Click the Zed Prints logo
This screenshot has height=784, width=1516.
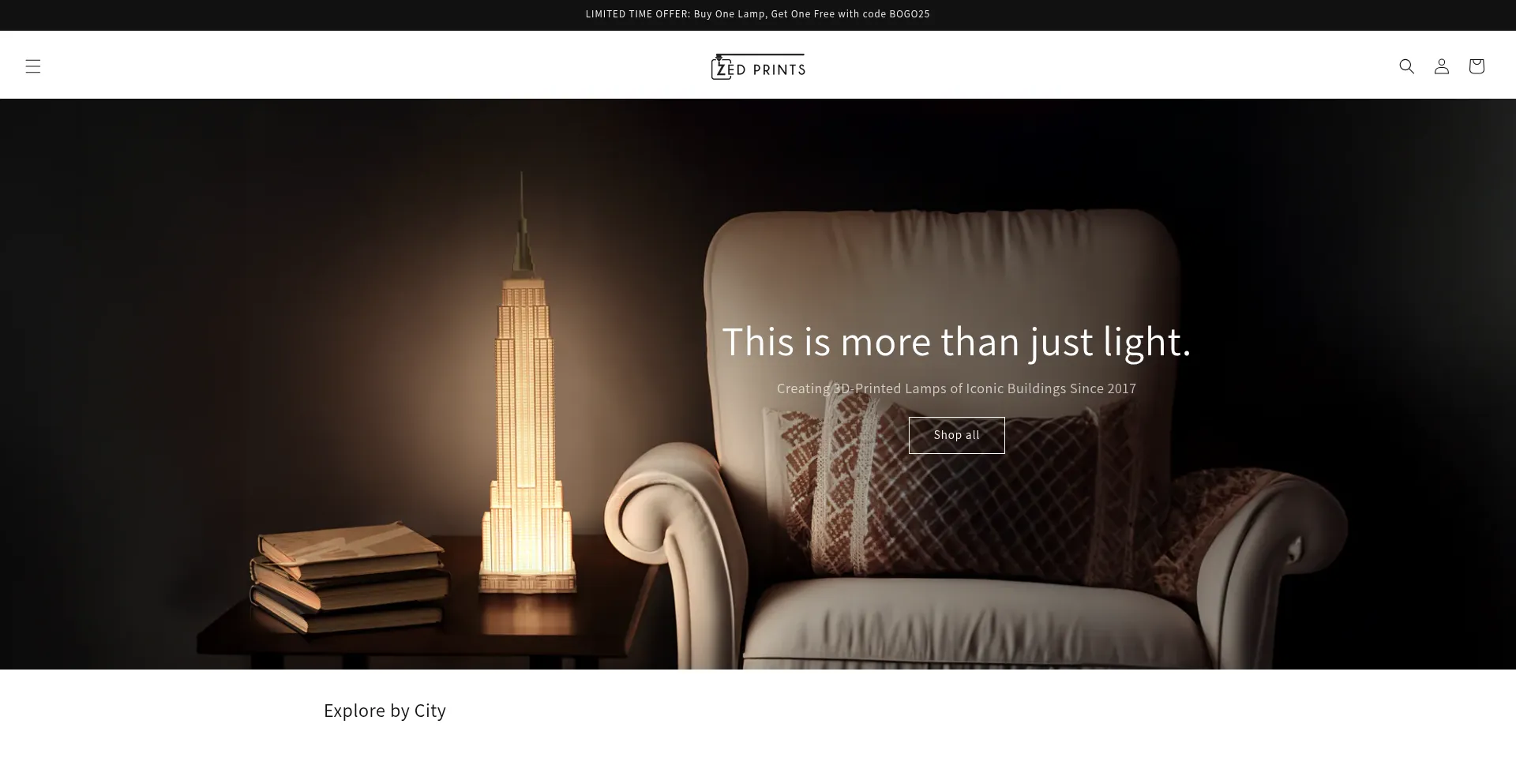[758, 66]
